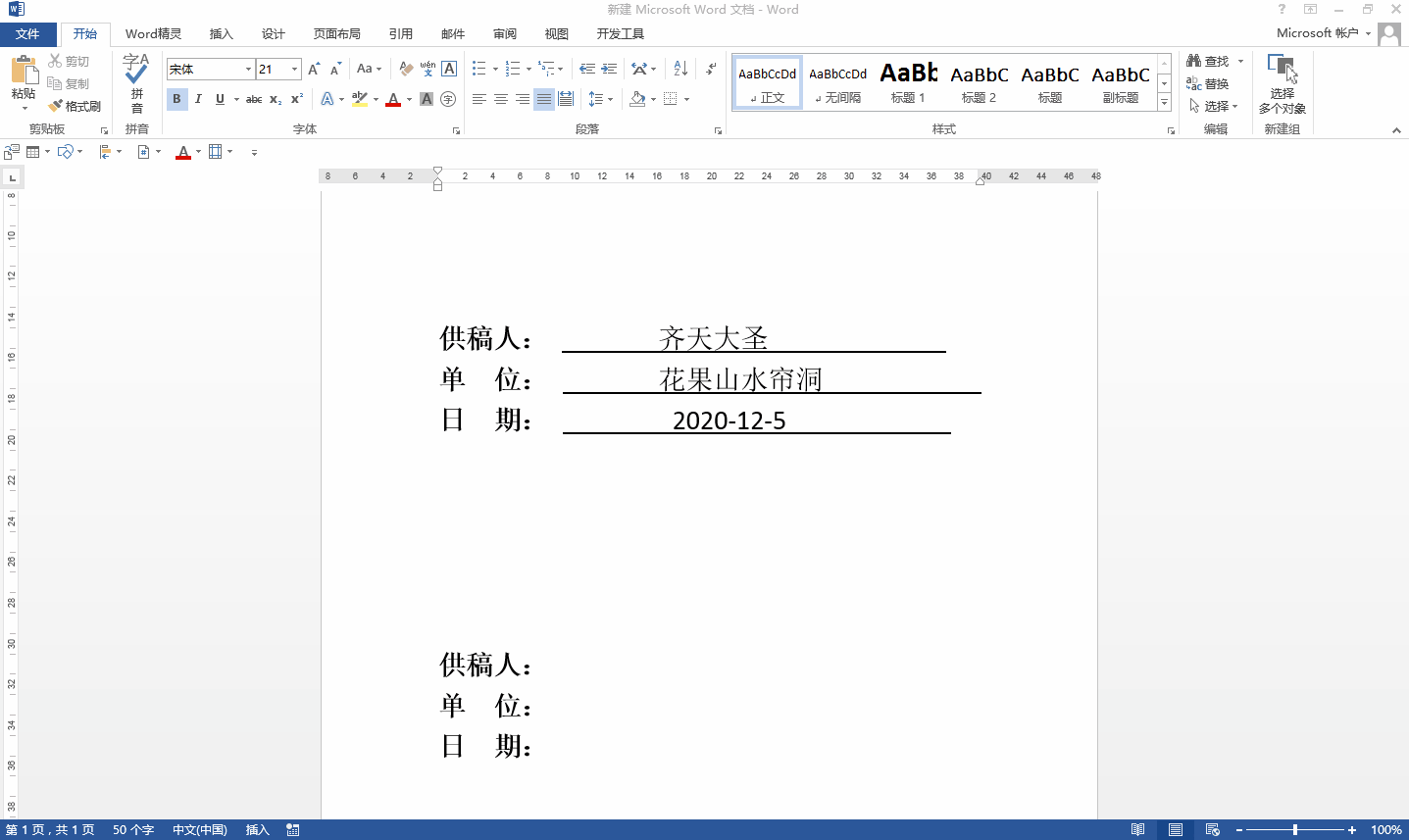Click the increase indent icon
Image resolution: width=1409 pixels, height=840 pixels.
tap(609, 70)
